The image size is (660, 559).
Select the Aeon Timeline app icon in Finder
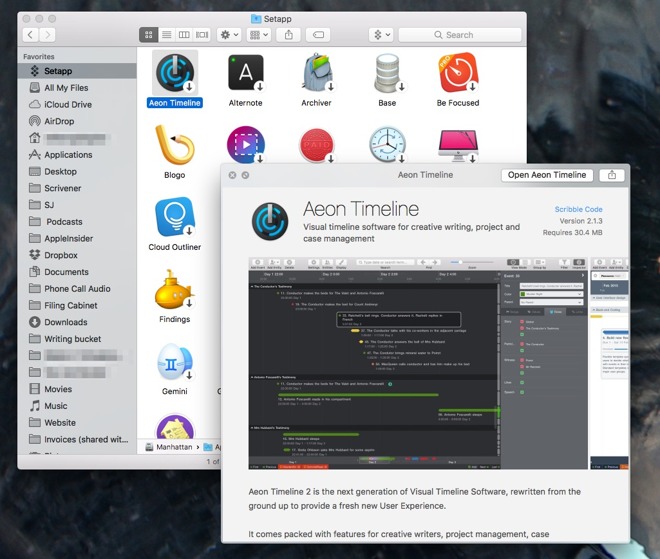point(175,73)
